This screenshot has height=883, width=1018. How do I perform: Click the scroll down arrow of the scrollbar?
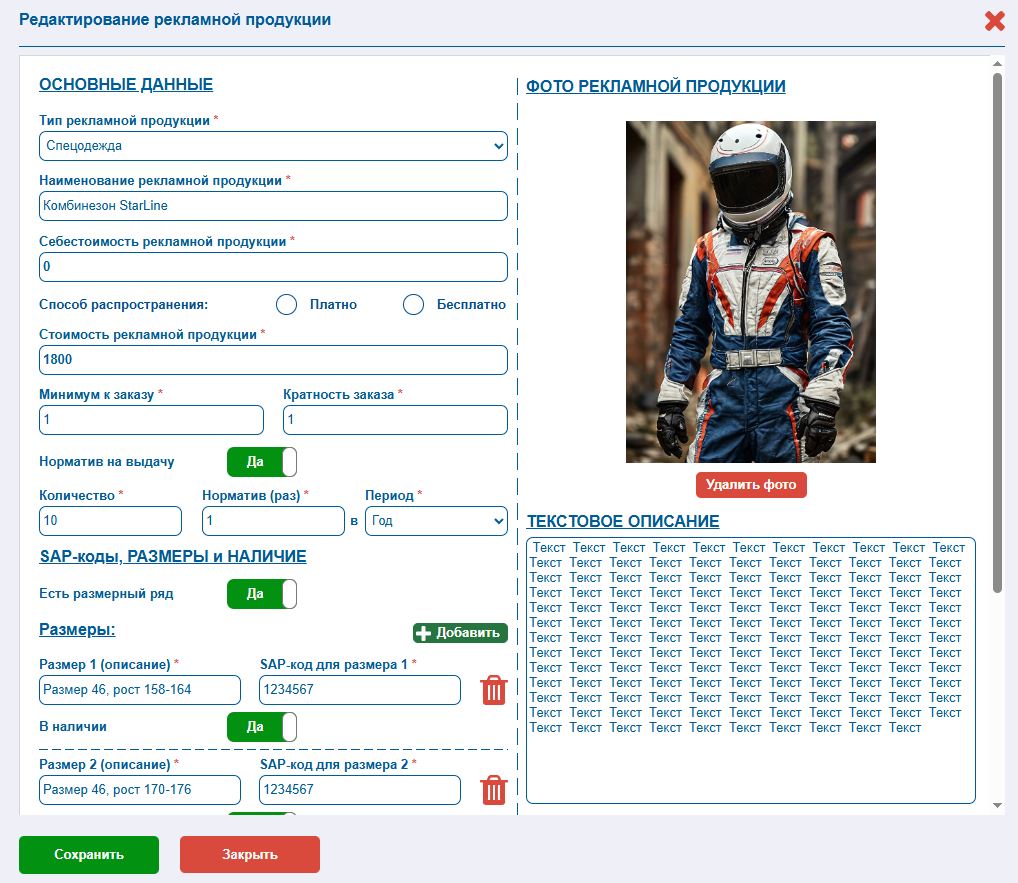pyautogui.click(x=997, y=805)
